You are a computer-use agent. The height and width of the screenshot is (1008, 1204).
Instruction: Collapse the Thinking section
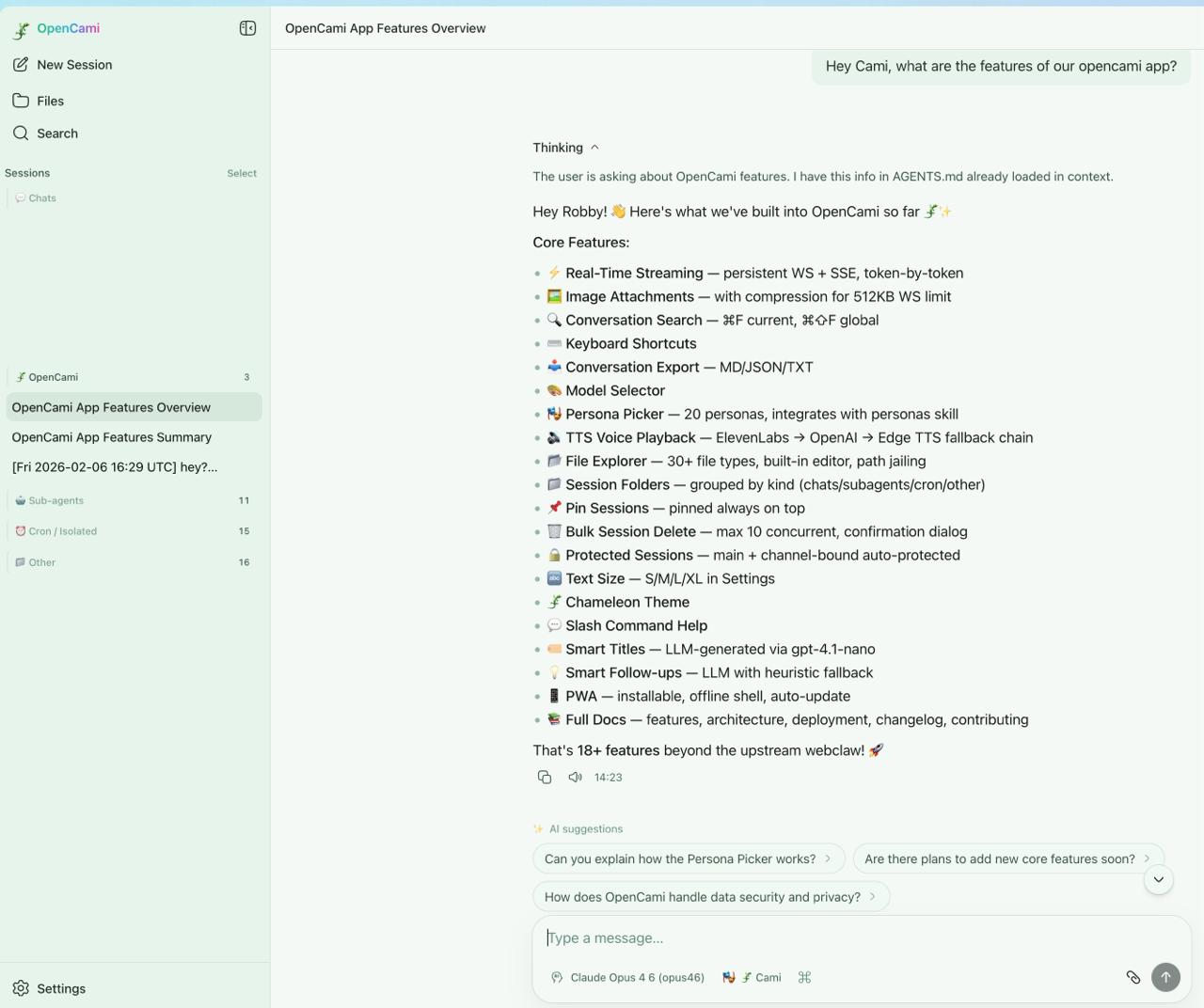tap(594, 148)
